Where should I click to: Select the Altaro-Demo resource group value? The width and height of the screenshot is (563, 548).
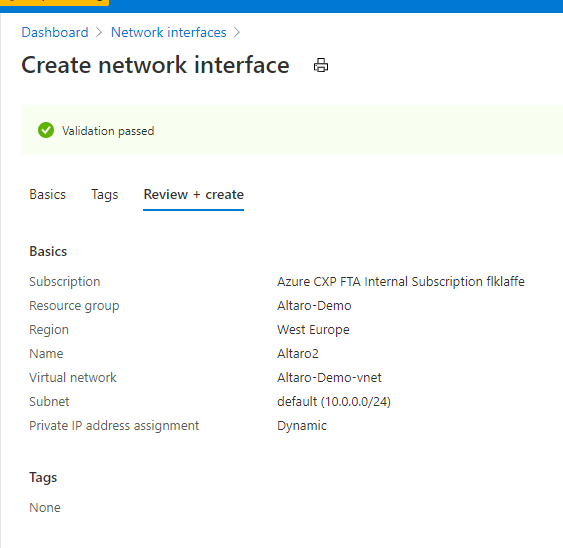point(314,306)
